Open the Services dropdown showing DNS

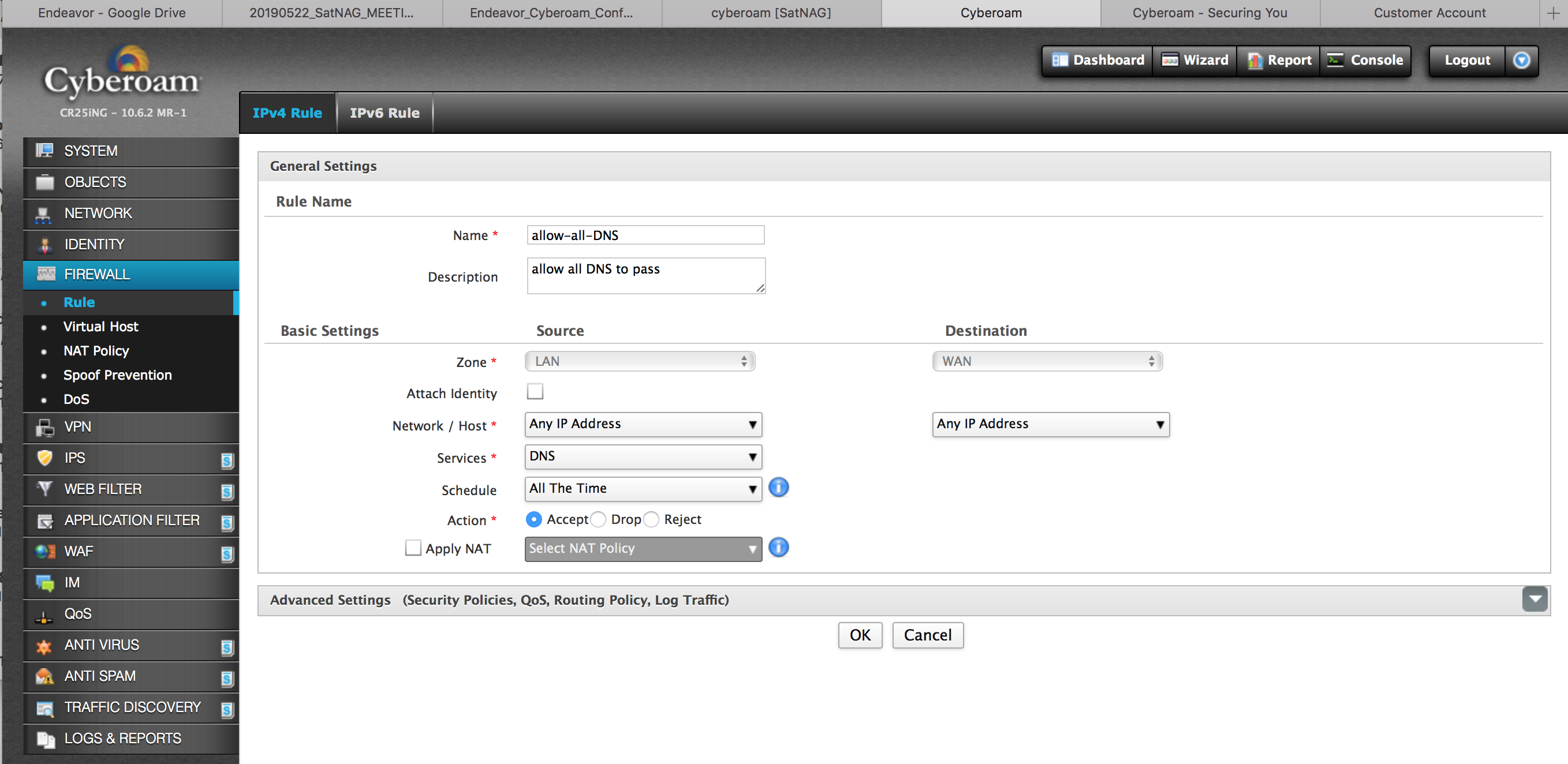tap(643, 456)
